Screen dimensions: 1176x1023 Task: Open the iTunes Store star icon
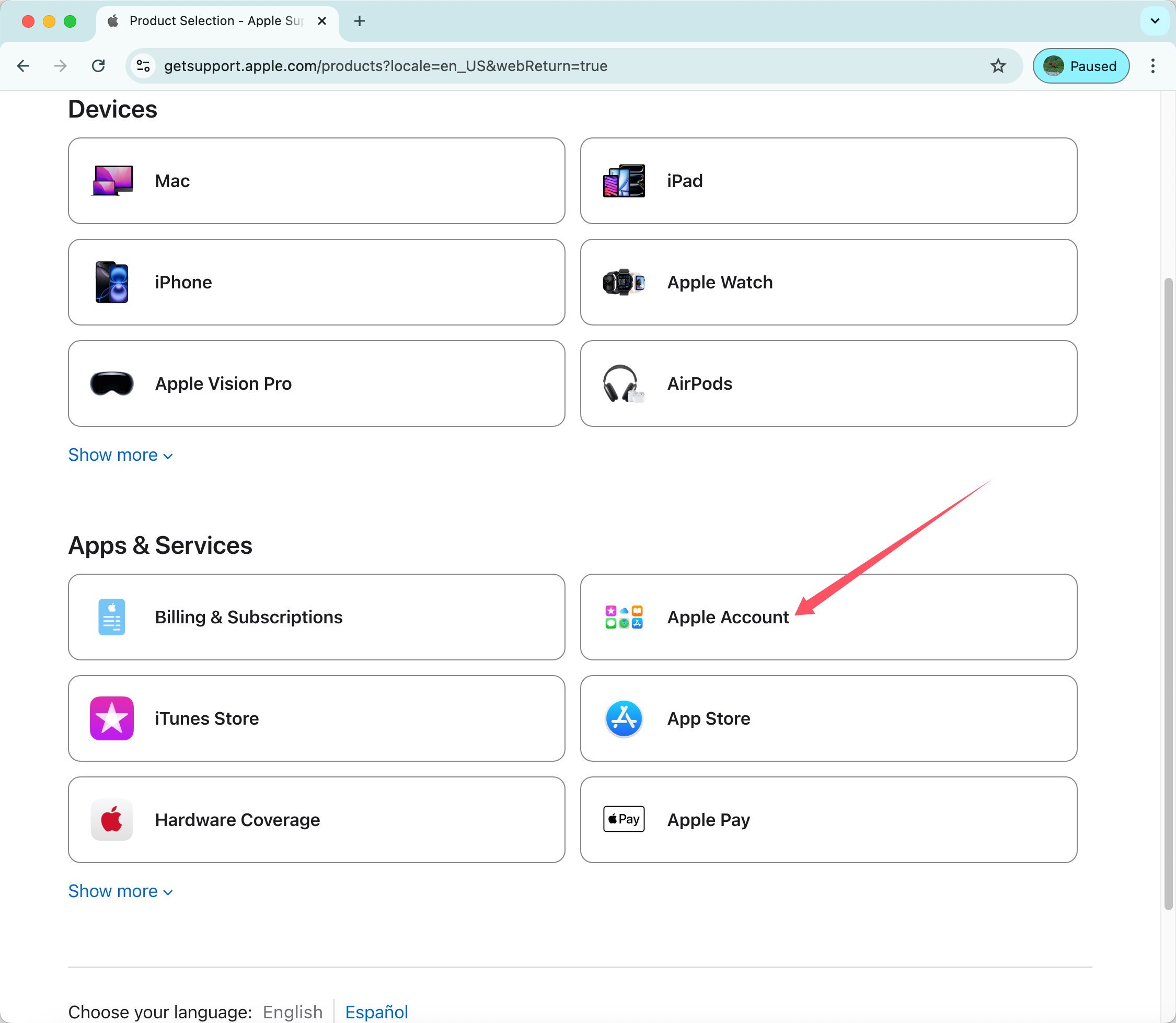(x=112, y=718)
